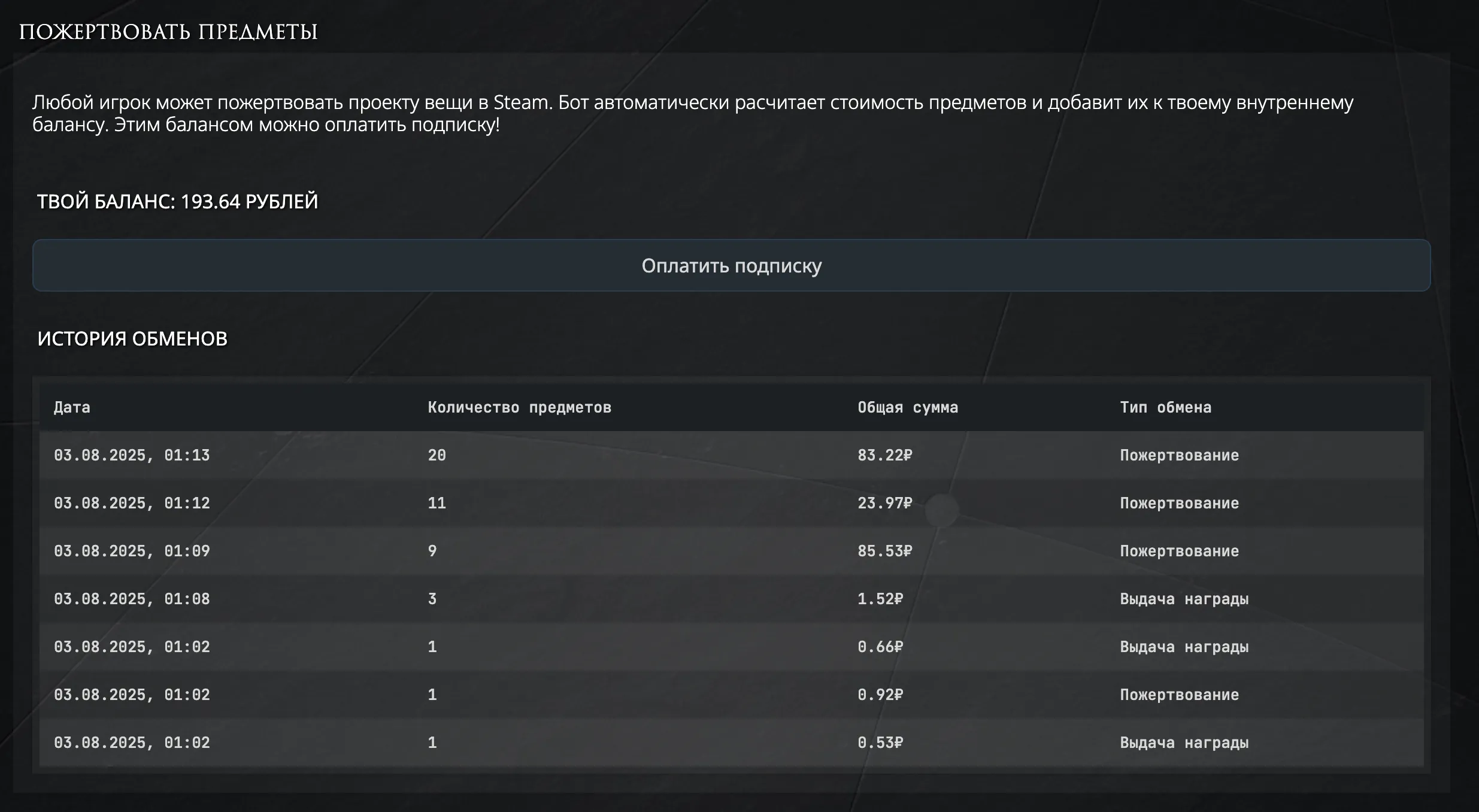The height and width of the screenshot is (812, 1479).
Task: Click the item count 11 cell
Action: pos(437,504)
